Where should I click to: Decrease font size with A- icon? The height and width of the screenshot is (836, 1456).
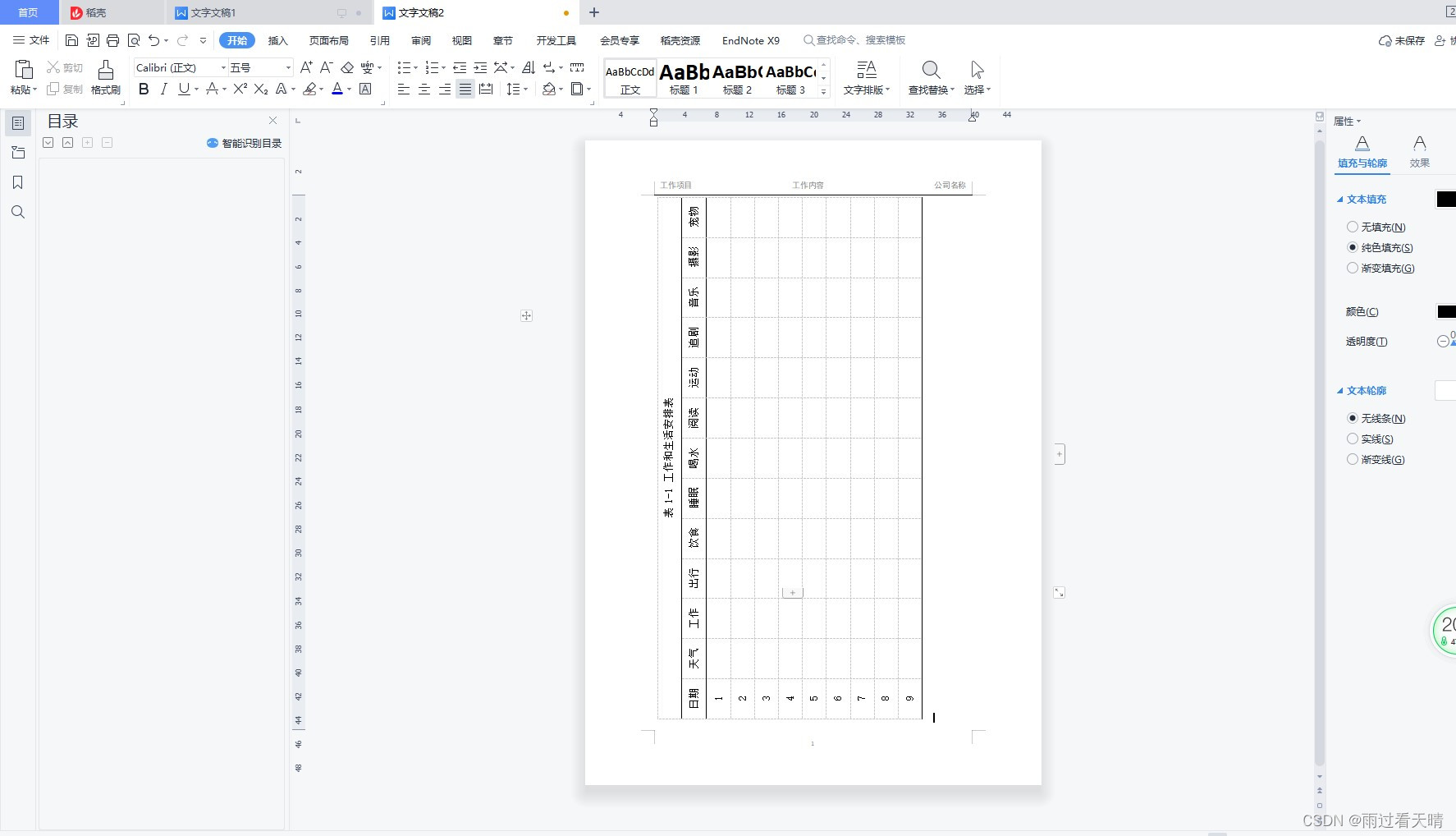(326, 67)
